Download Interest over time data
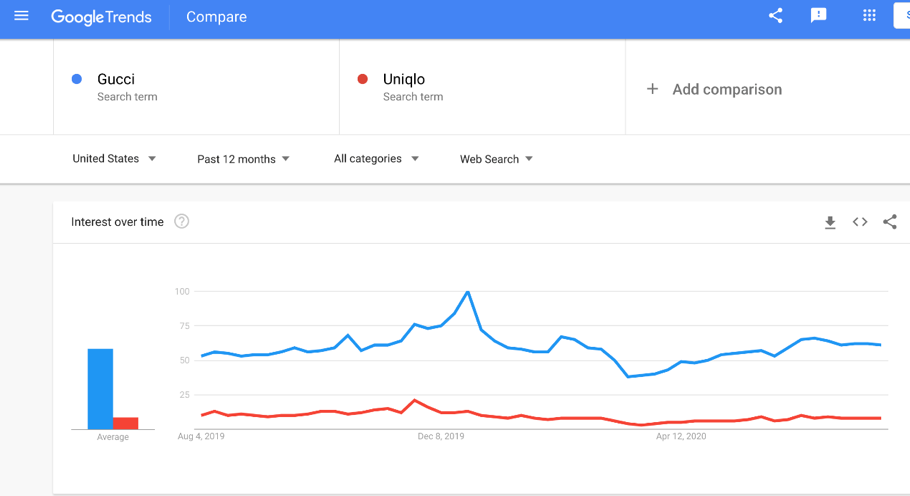The height and width of the screenshot is (496, 910). pyautogui.click(x=830, y=222)
